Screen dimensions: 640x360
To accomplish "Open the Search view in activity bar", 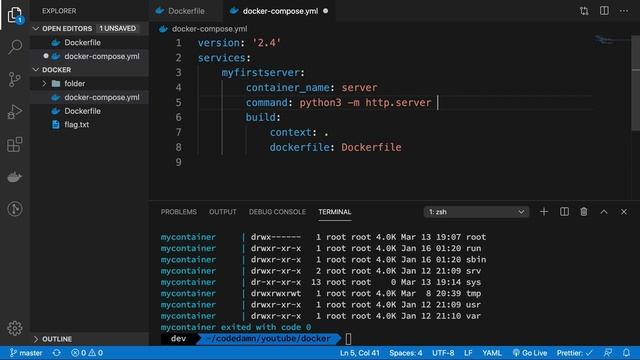I will click(x=15, y=47).
